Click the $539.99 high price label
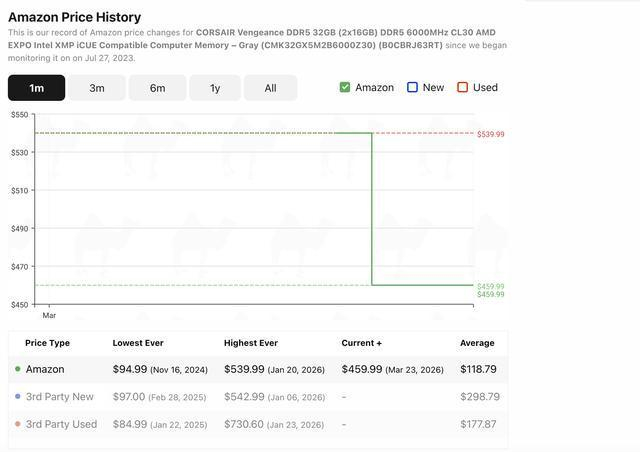Viewport: 640px width, 452px height. [x=490, y=134]
